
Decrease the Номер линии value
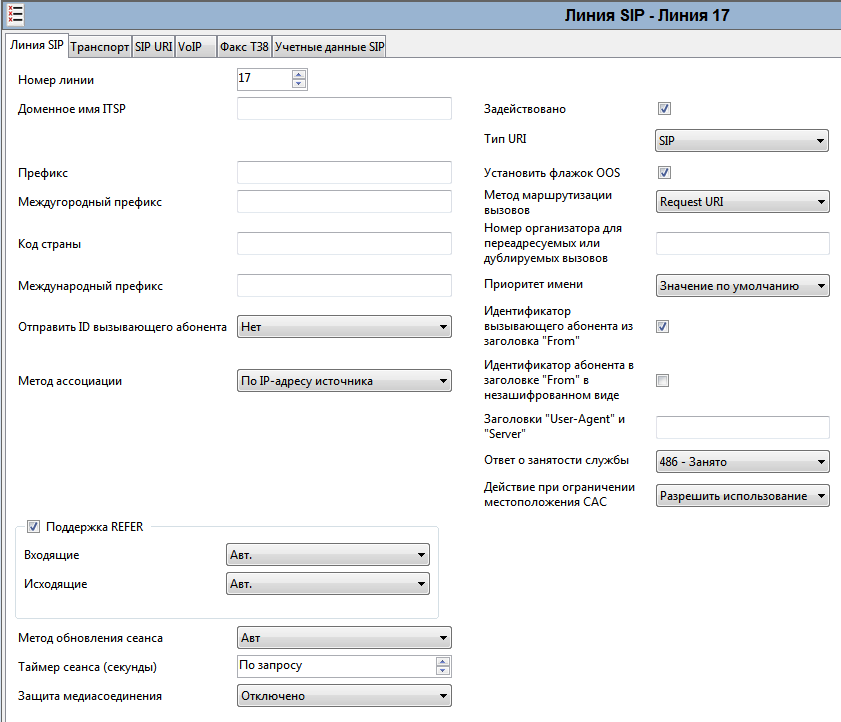click(299, 84)
